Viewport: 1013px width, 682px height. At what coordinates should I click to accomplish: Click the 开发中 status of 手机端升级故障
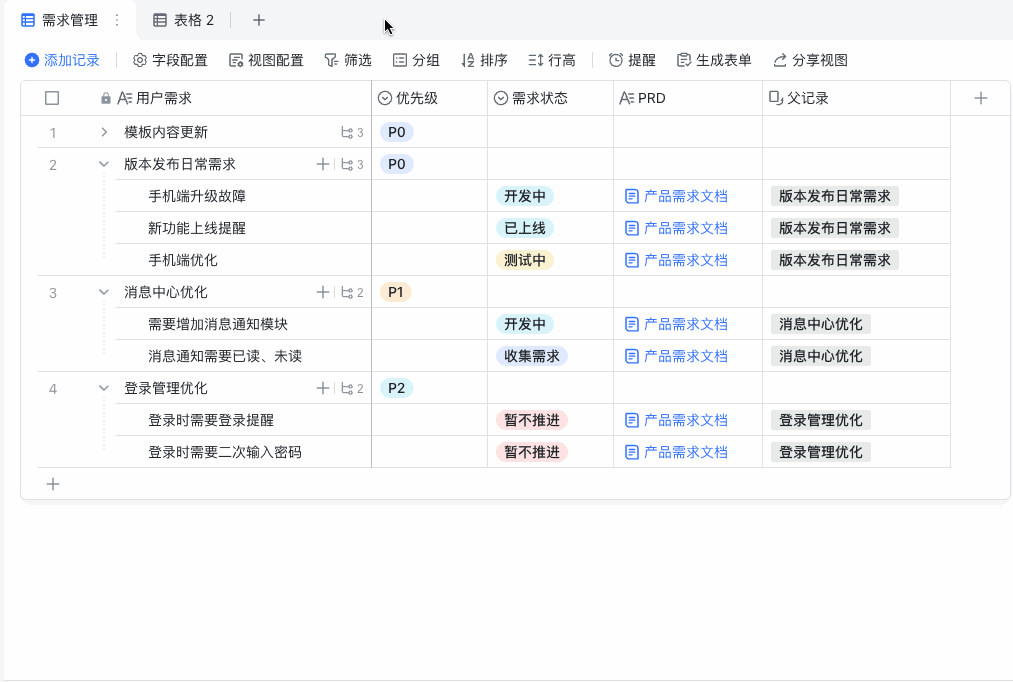525,196
